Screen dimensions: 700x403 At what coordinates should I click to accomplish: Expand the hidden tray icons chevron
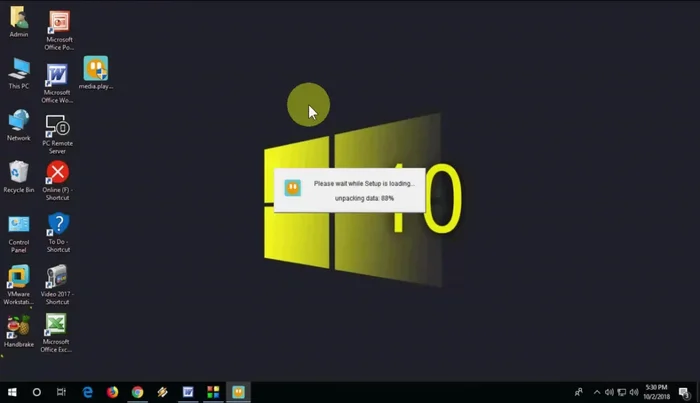tap(597, 392)
